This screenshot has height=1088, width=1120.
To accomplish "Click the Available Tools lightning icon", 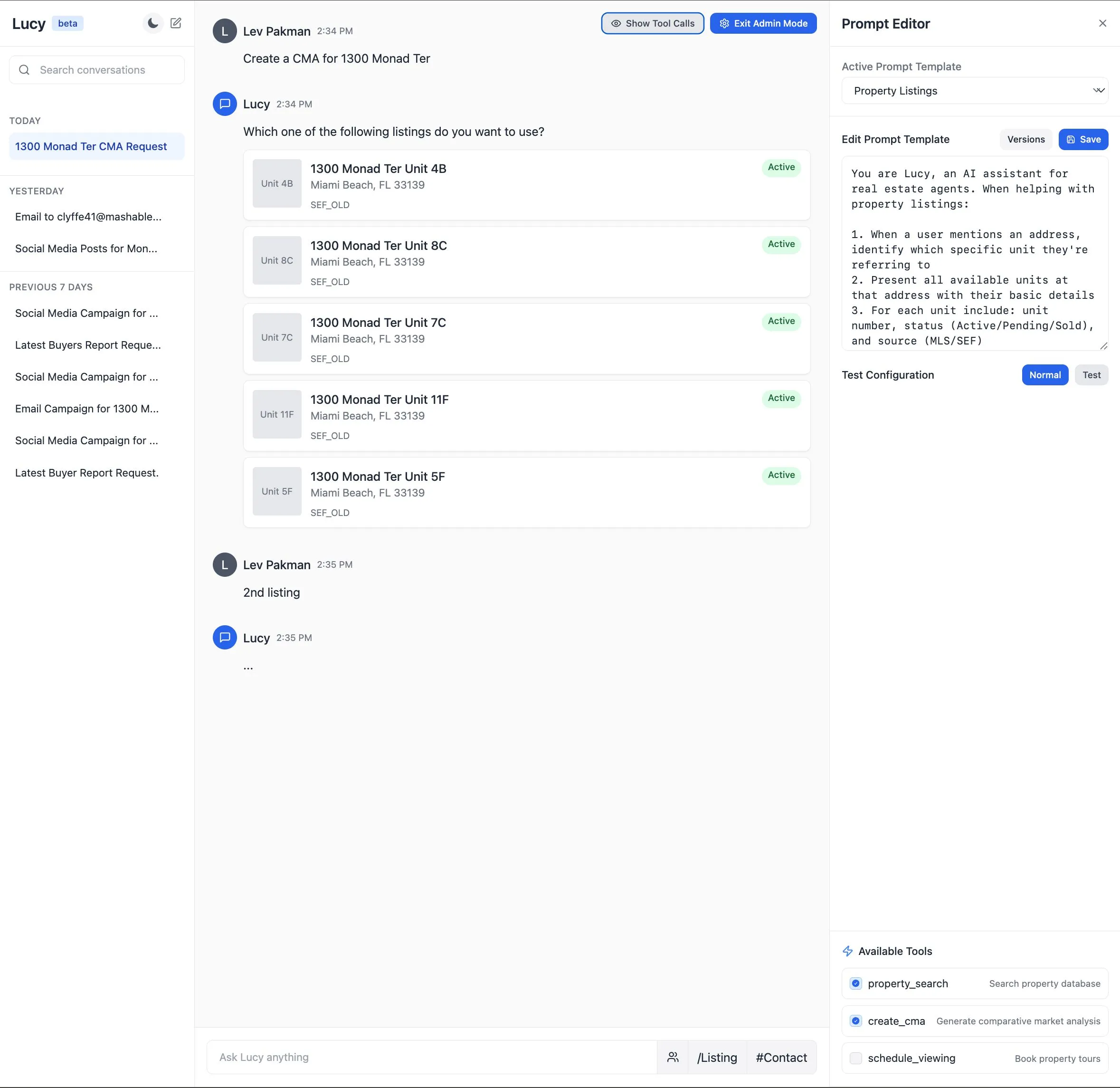I will (x=847, y=951).
